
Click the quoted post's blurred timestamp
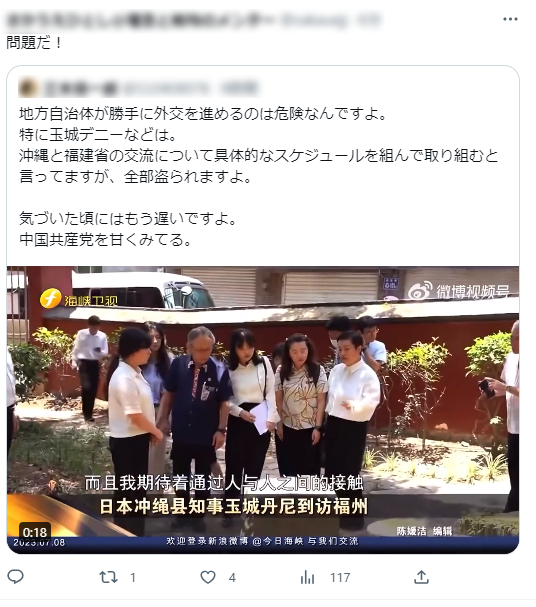coord(240,88)
